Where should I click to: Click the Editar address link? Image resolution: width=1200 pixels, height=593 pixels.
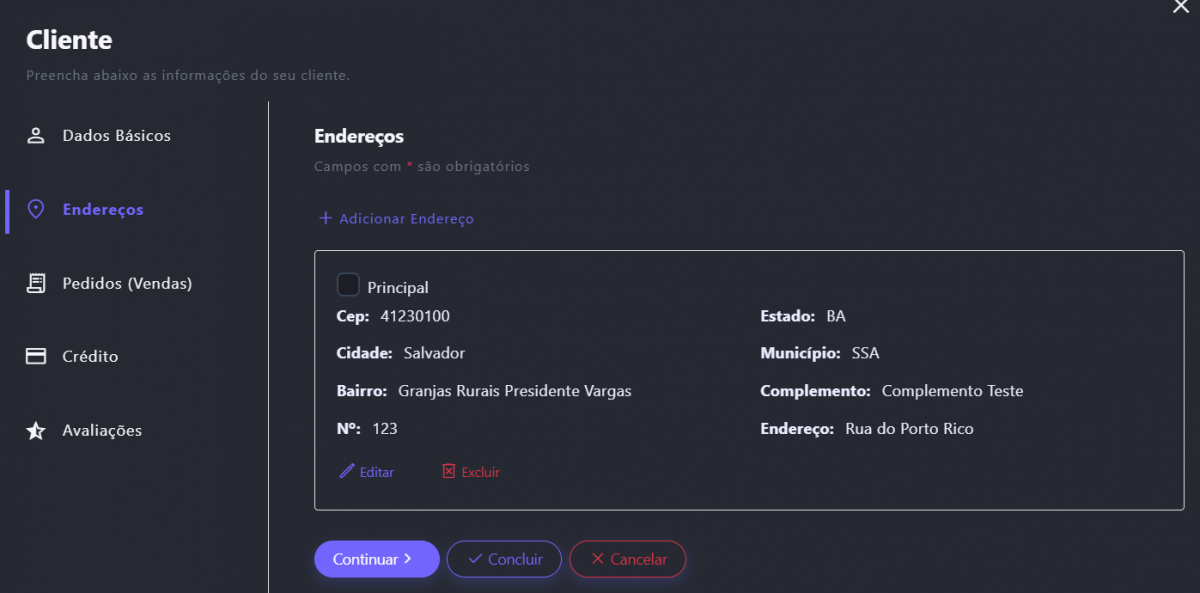pyautogui.click(x=377, y=472)
